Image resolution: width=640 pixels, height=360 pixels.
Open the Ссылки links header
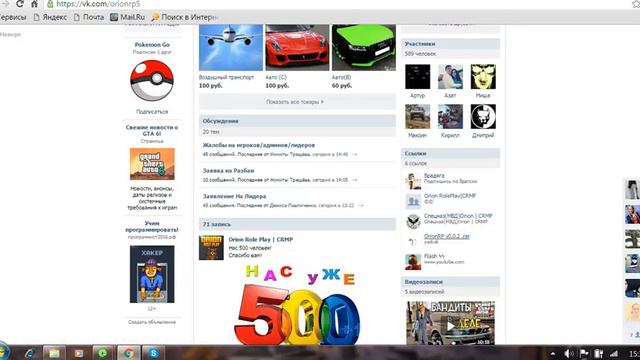pyautogui.click(x=450, y=153)
